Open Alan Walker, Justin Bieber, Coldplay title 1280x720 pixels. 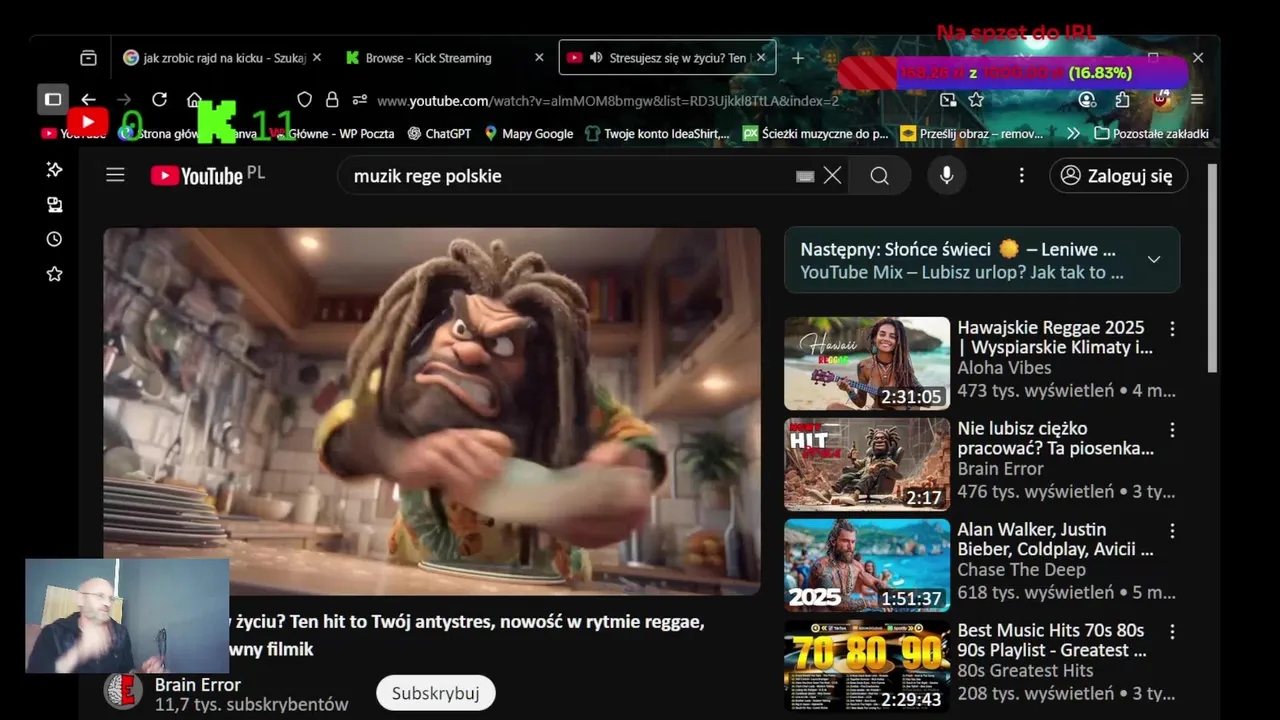point(1055,539)
